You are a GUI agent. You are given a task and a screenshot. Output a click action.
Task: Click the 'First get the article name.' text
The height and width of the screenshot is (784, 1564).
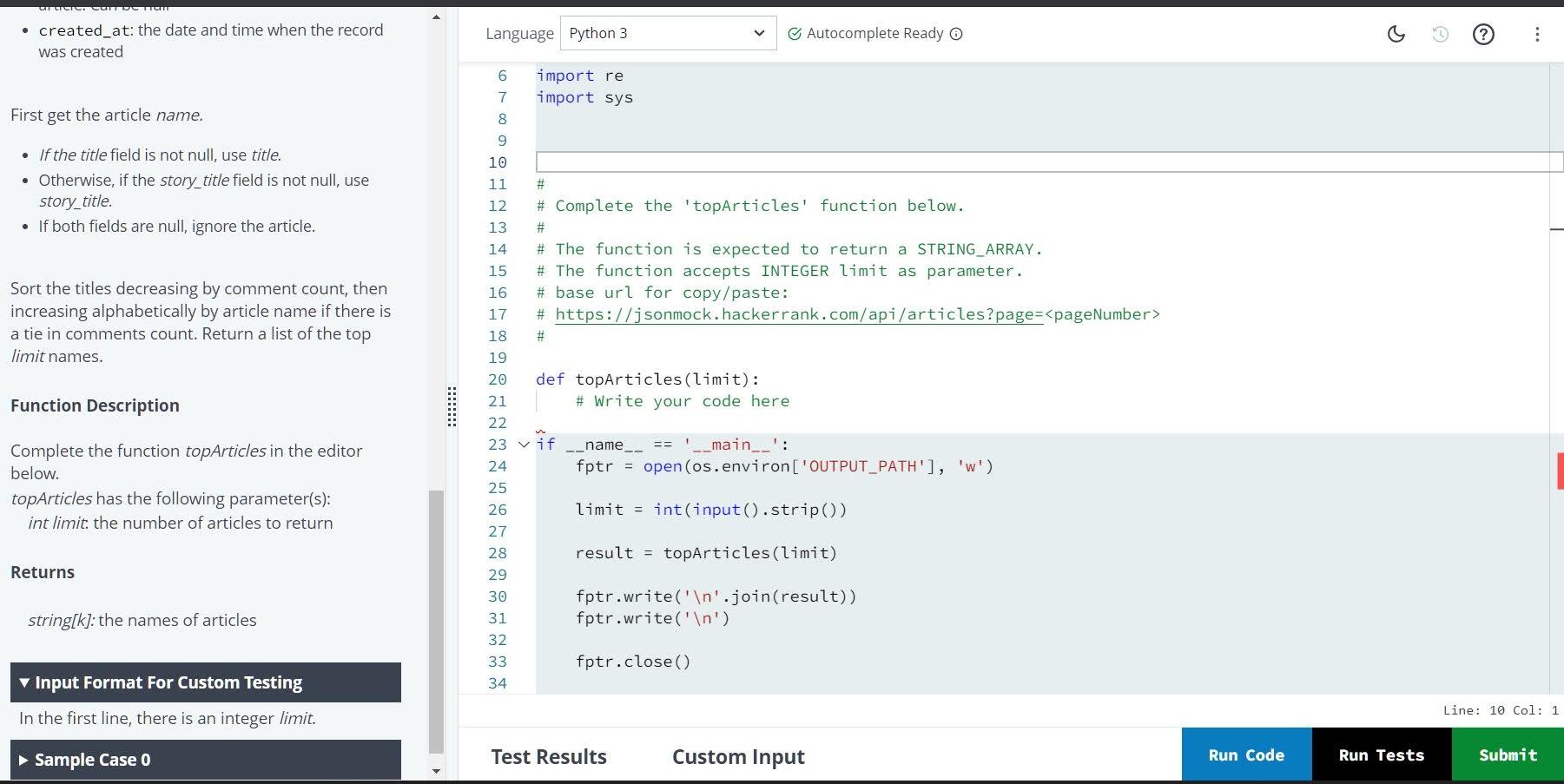click(107, 115)
